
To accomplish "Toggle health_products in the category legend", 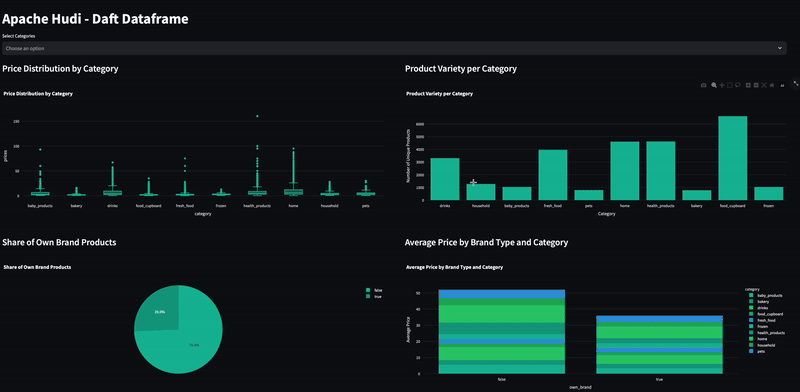I will [767, 333].
